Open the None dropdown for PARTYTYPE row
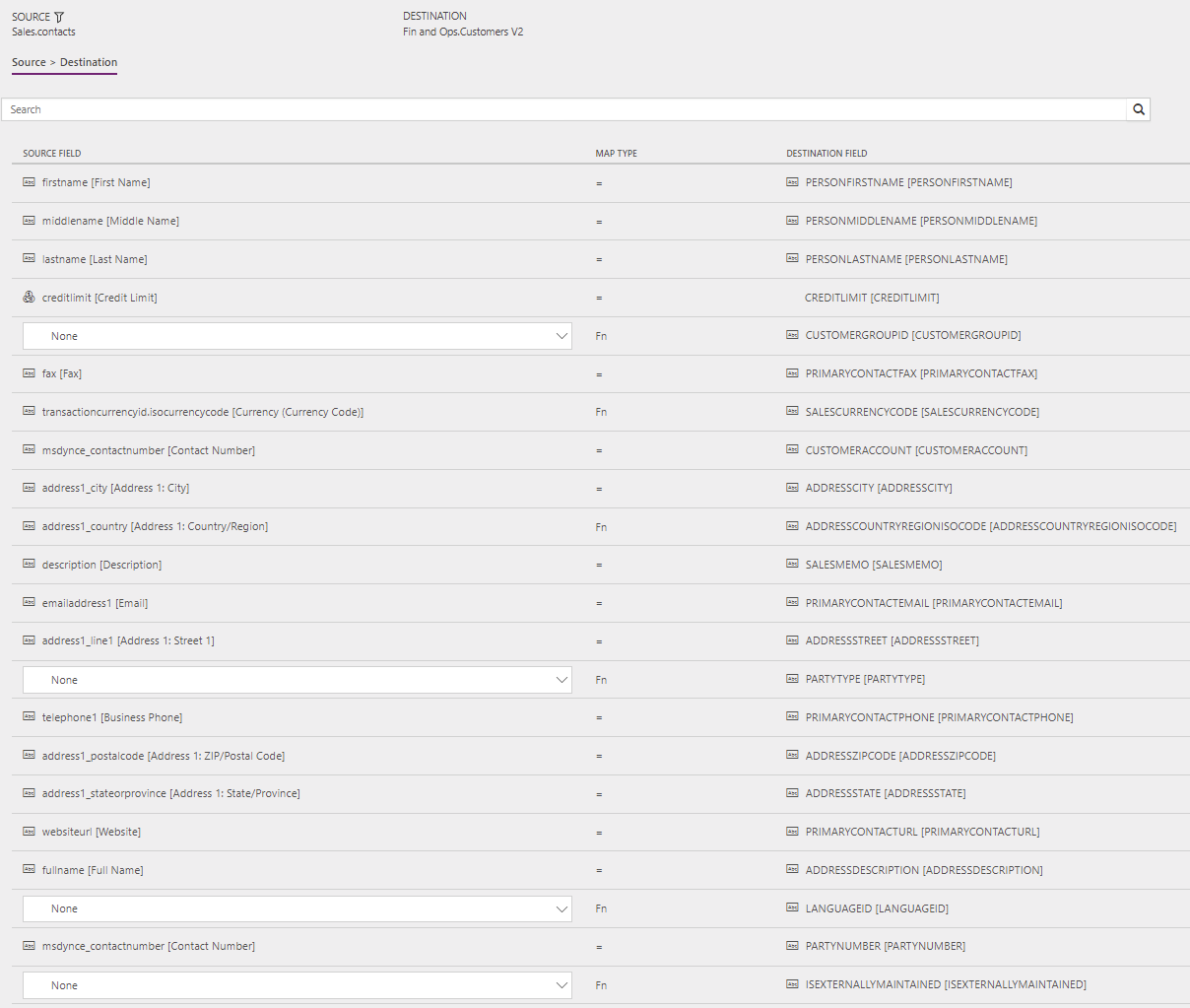This screenshot has width=1190, height=1008. point(297,680)
